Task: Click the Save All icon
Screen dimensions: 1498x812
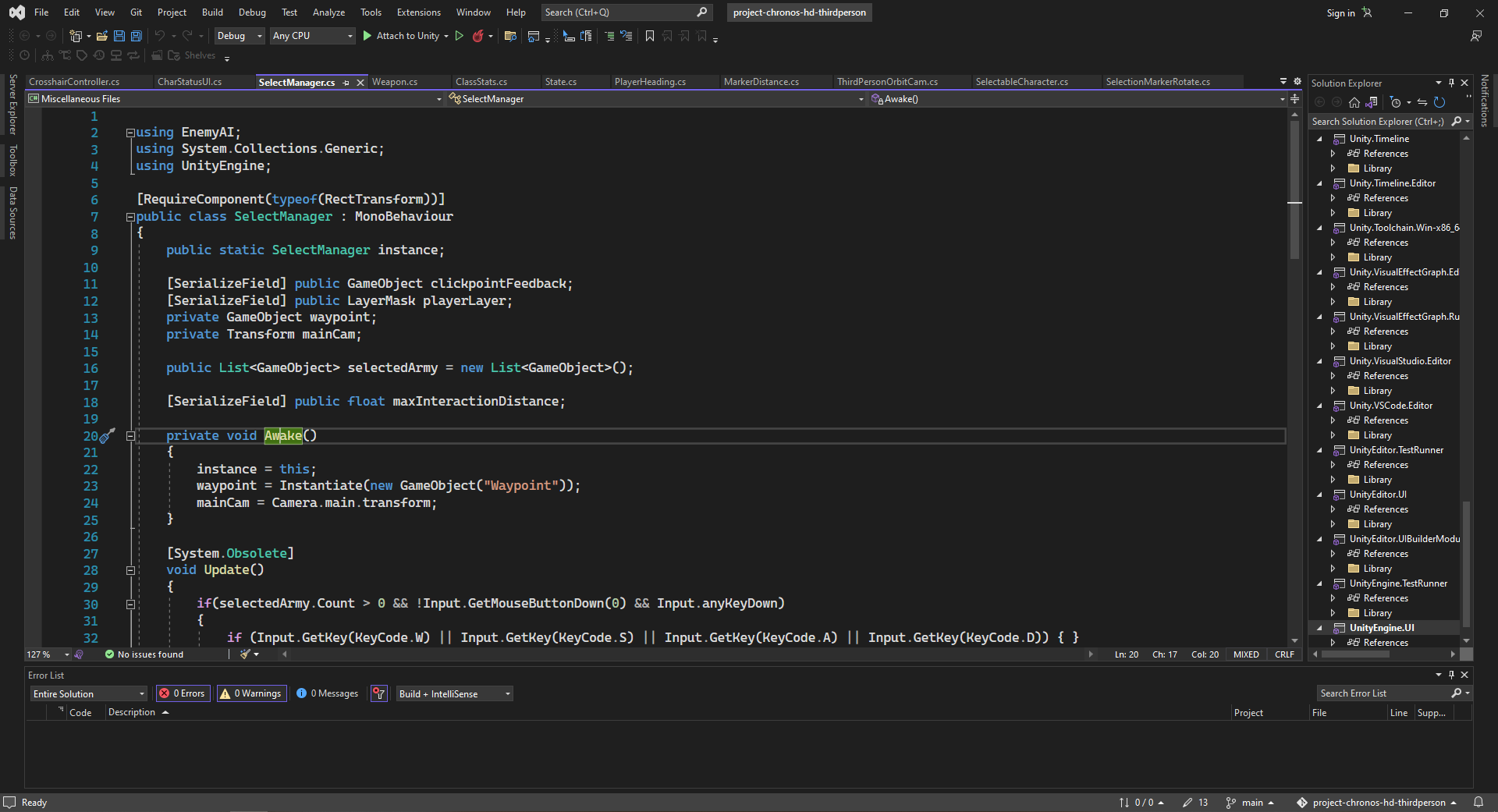Action: click(x=137, y=36)
